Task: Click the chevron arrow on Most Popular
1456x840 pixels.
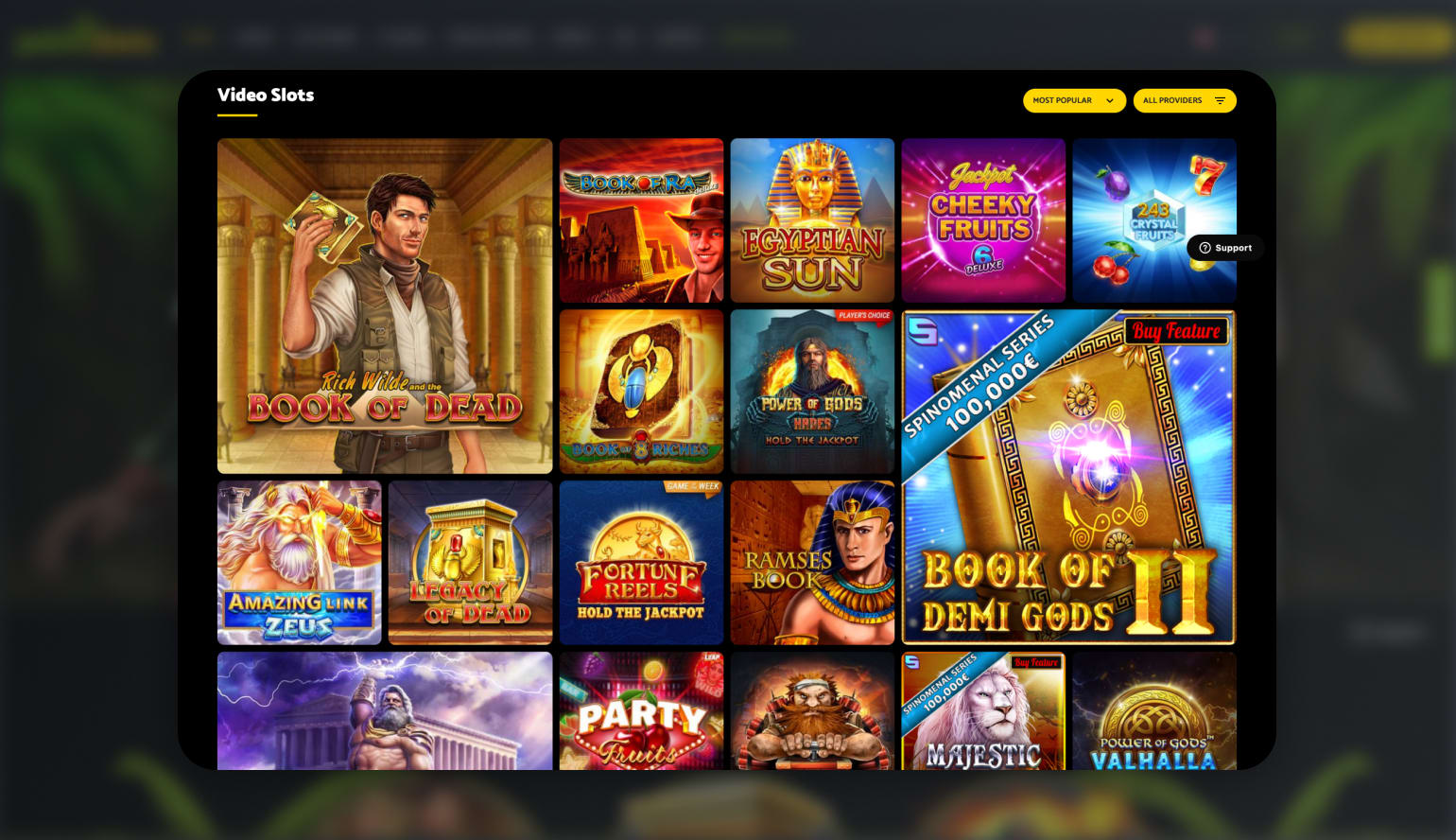Action: (x=1110, y=100)
